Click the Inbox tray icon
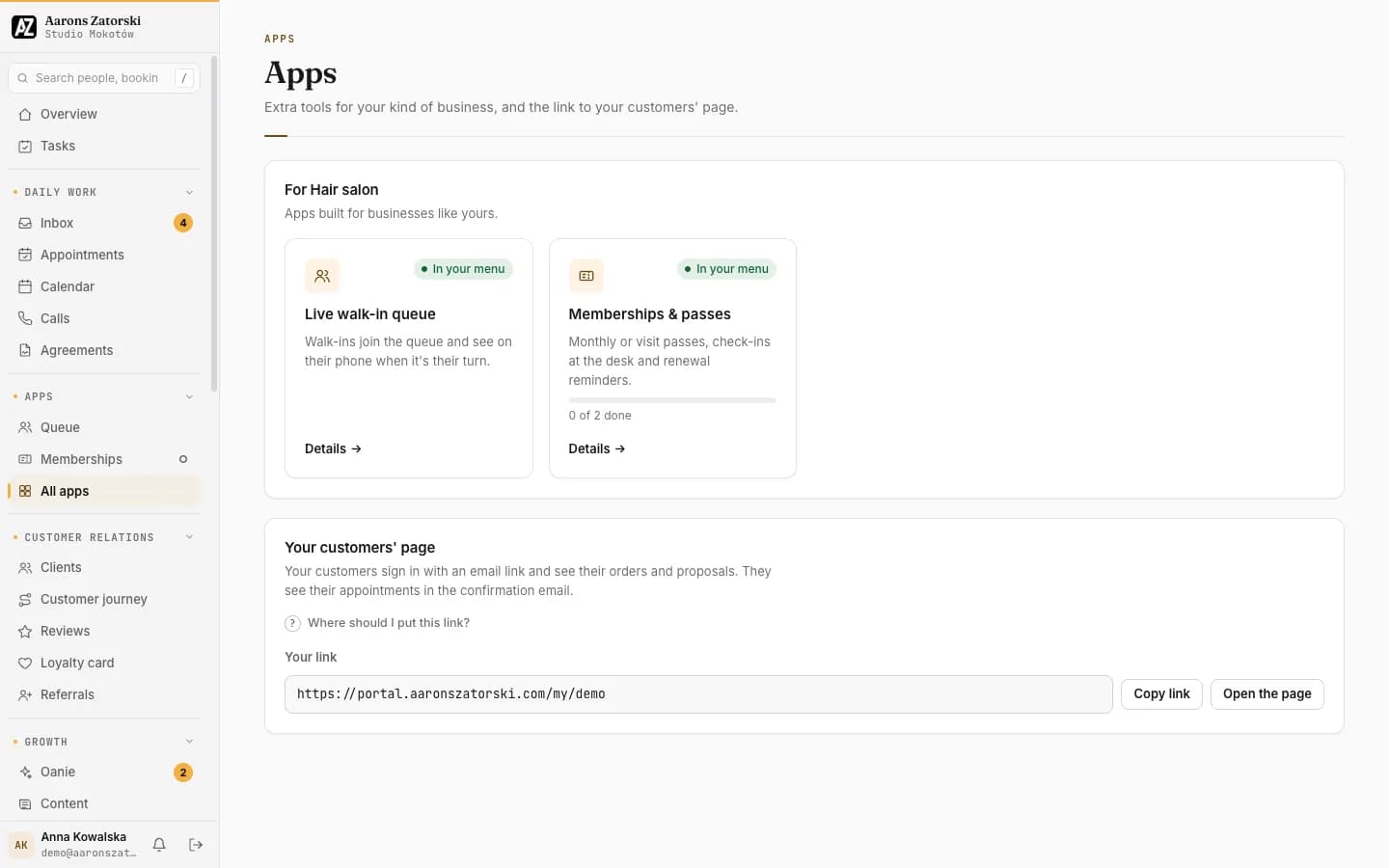1389x868 pixels. coord(25,224)
